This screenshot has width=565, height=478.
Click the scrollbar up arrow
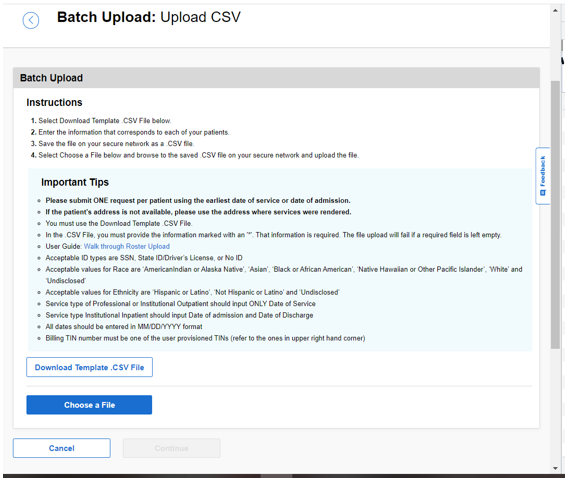coord(555,10)
